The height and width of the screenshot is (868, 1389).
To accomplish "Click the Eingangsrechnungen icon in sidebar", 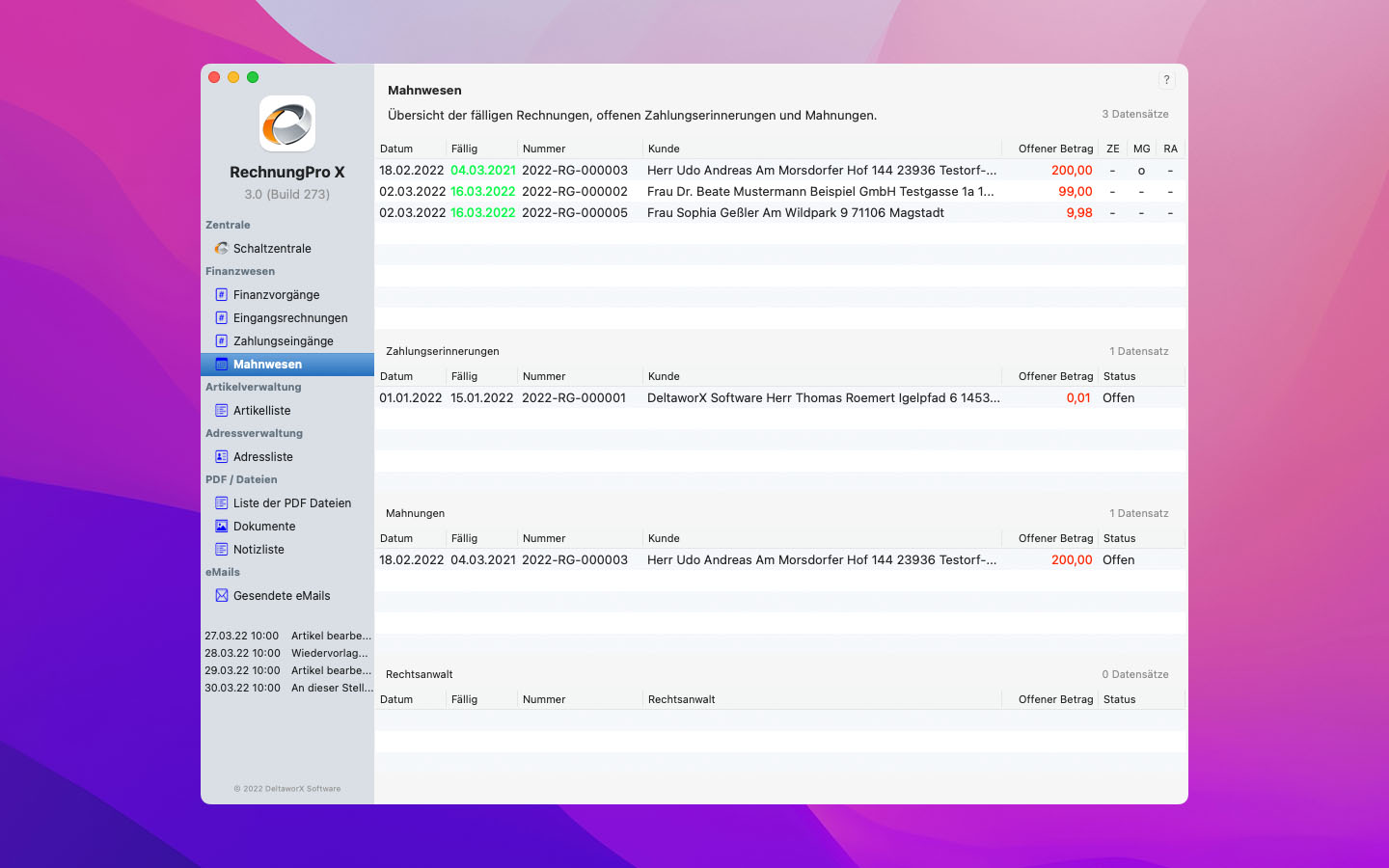I will coord(221,317).
